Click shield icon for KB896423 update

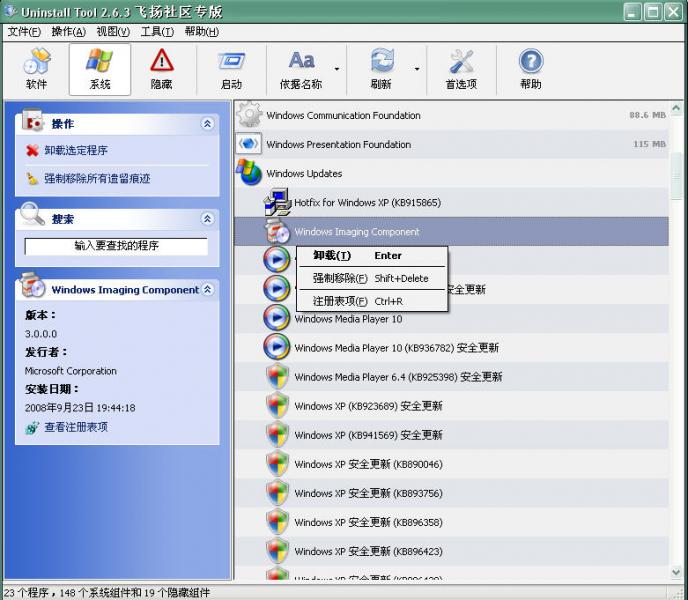coord(277,550)
